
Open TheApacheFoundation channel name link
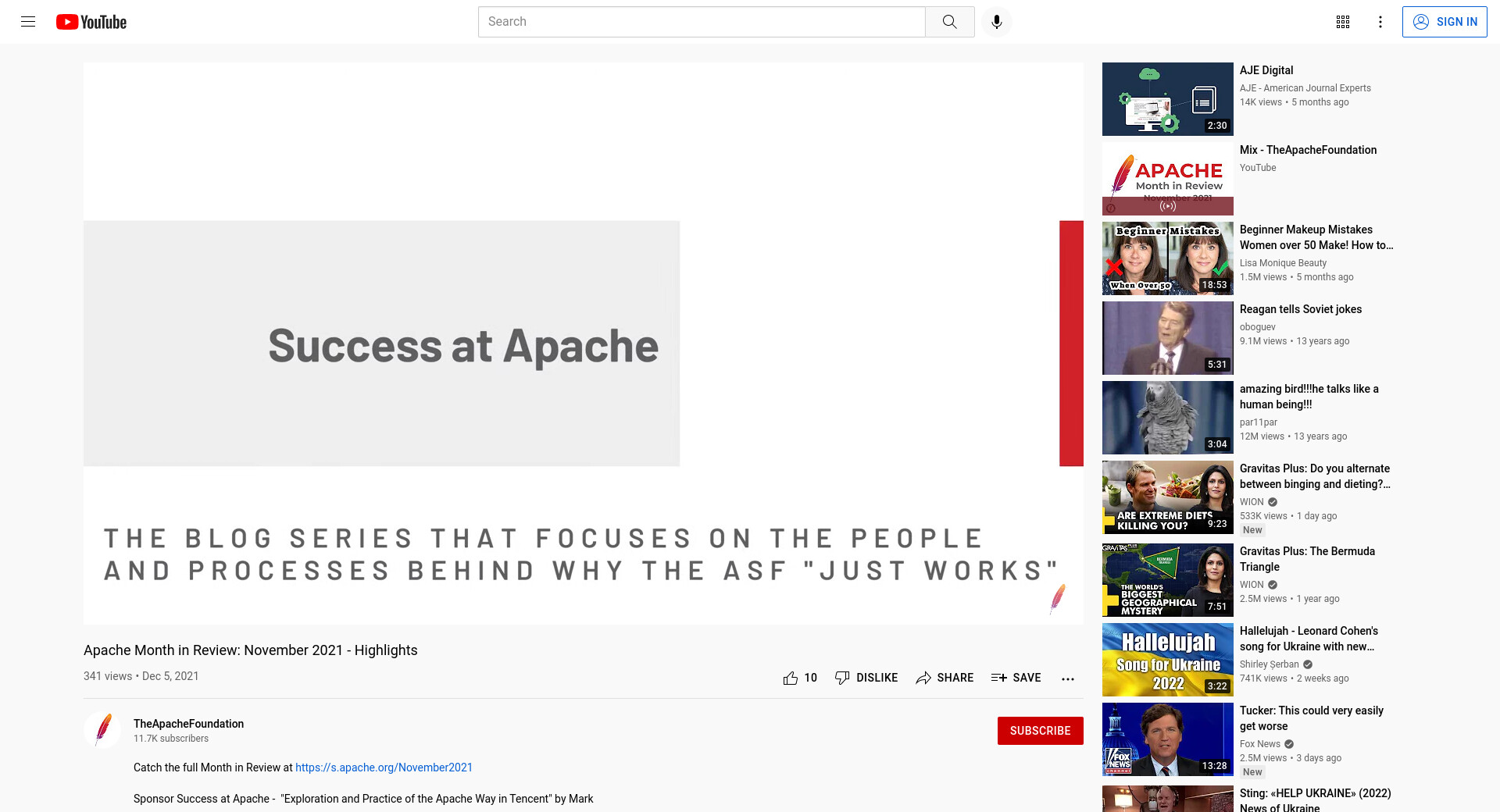188,724
